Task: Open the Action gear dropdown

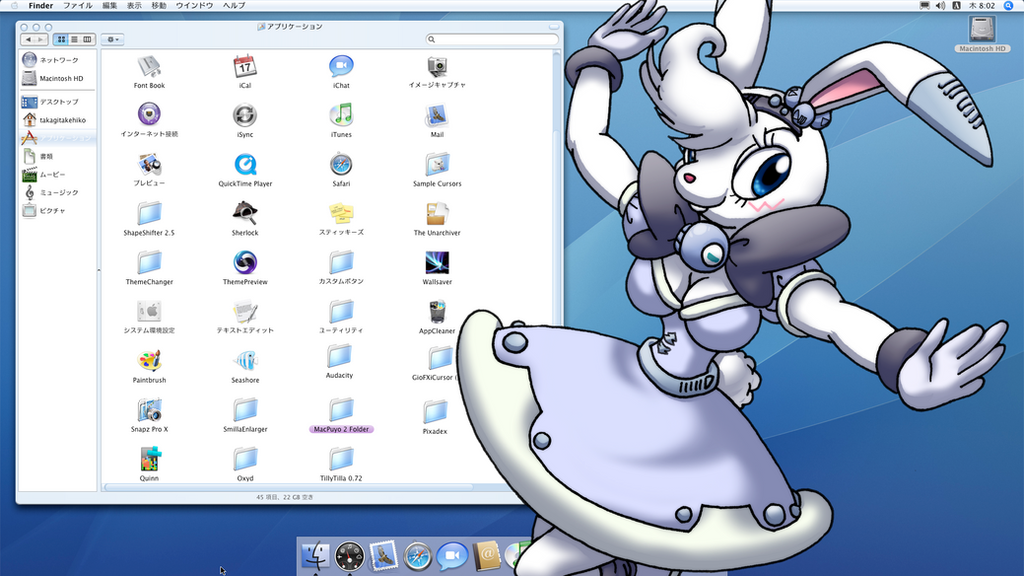Action: 113,39
